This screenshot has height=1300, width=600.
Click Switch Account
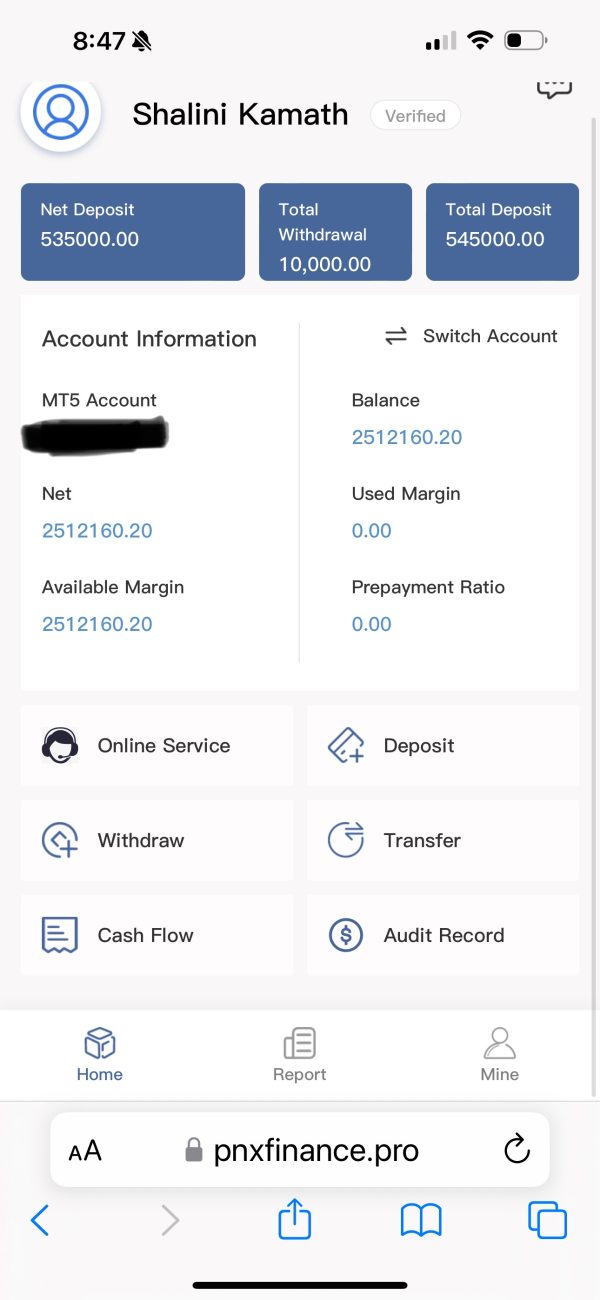(471, 336)
